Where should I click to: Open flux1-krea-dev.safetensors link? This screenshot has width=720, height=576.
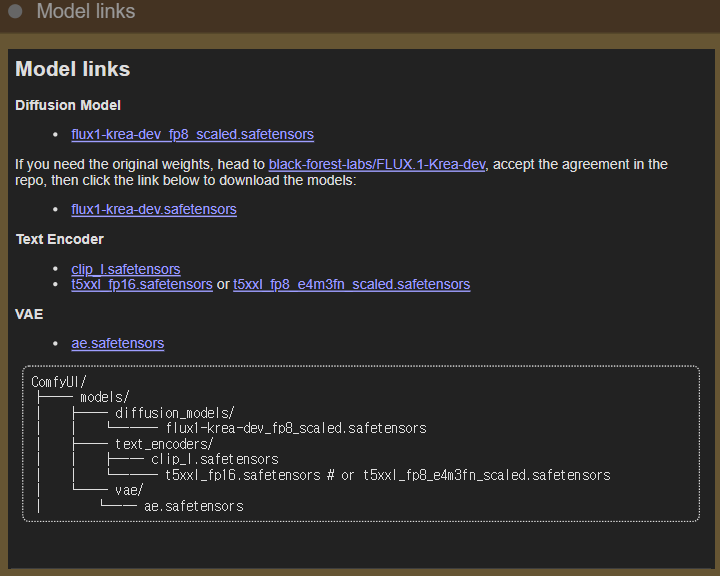(154, 209)
